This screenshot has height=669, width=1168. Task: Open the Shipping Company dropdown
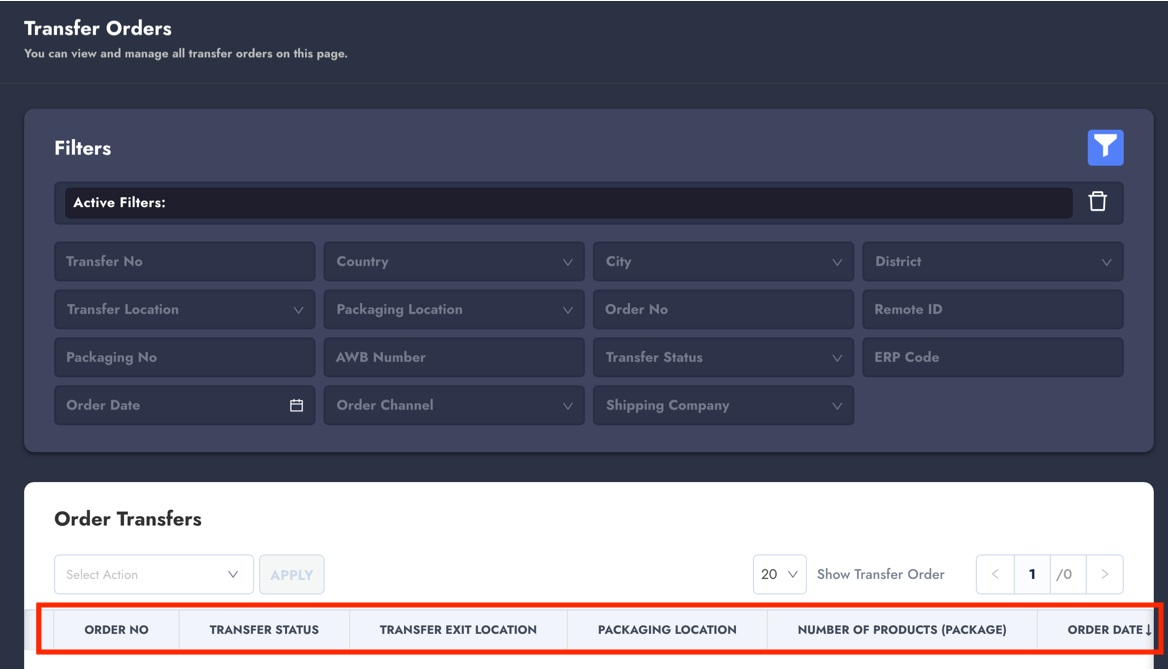click(722, 406)
